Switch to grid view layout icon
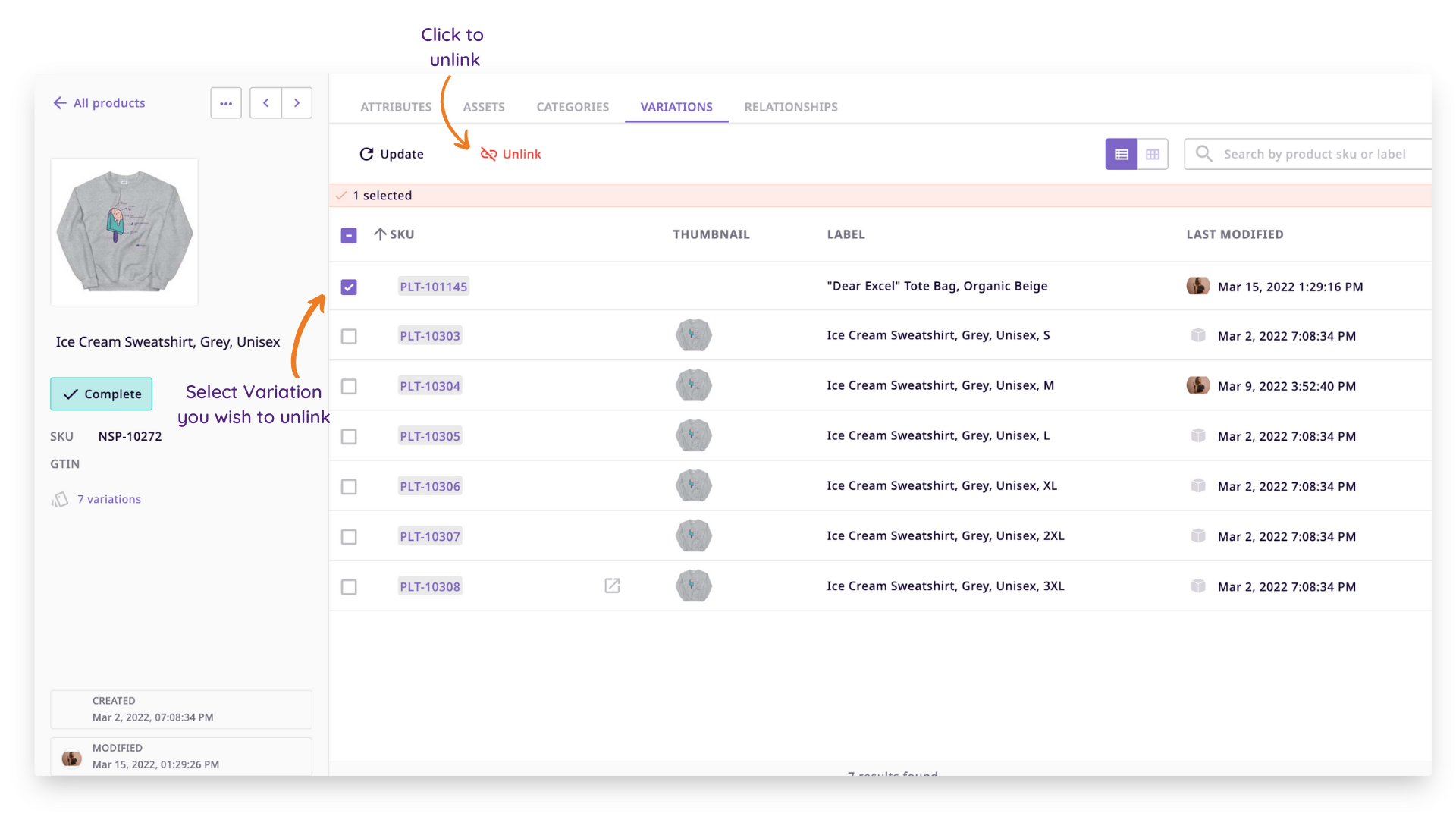Screen dimensions: 1456x832 [x=1153, y=154]
